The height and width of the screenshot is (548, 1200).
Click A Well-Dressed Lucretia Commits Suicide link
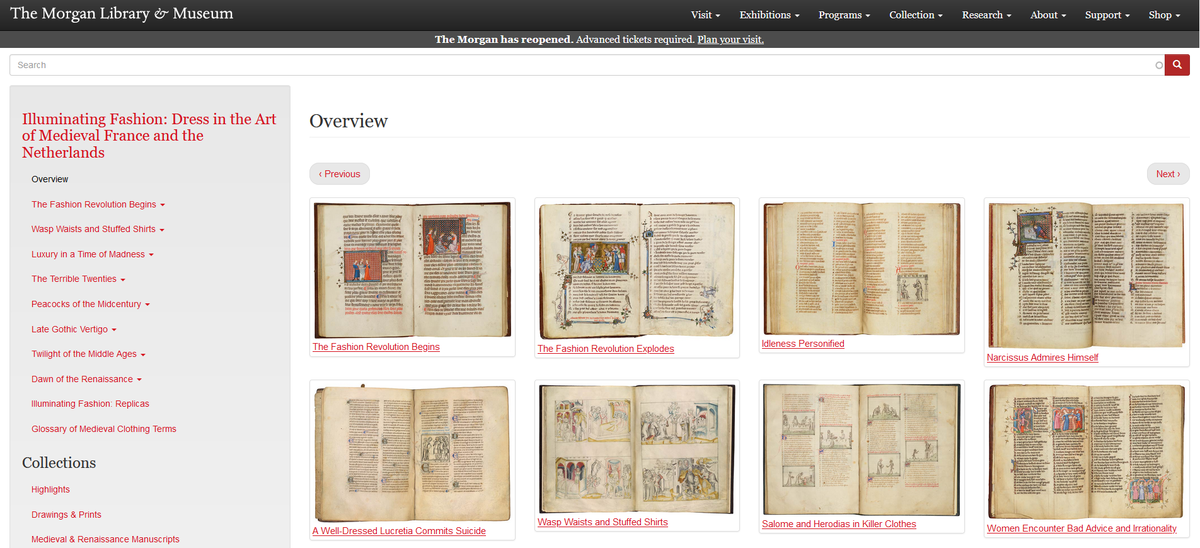pos(399,531)
